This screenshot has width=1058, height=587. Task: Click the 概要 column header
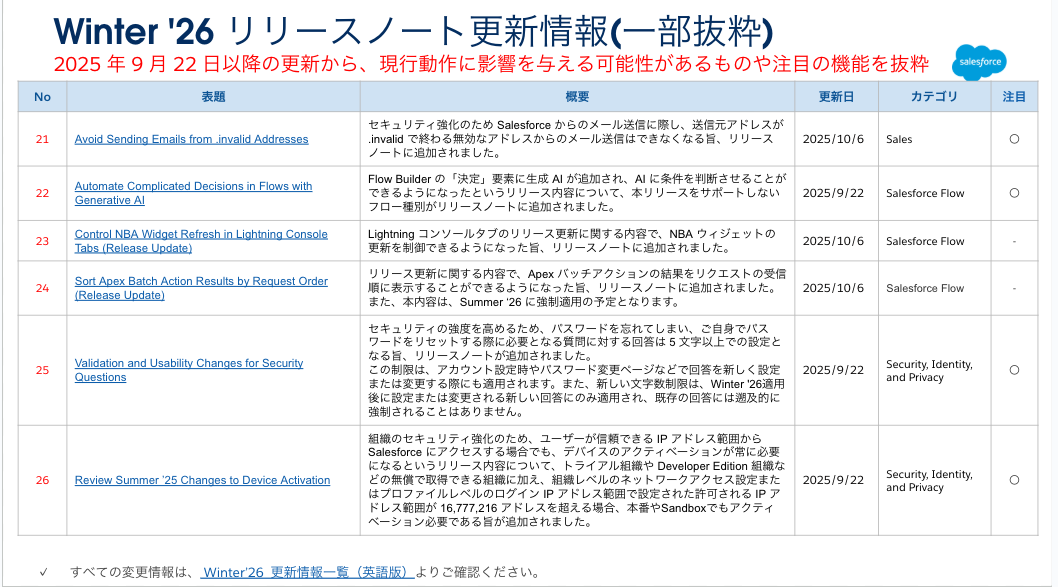[578, 96]
